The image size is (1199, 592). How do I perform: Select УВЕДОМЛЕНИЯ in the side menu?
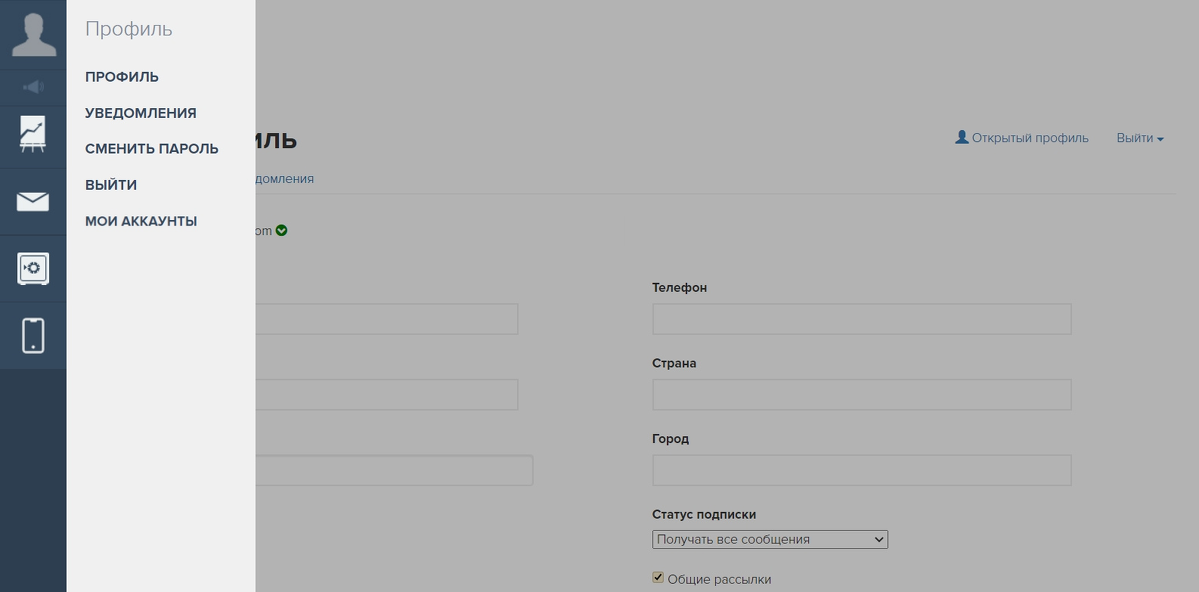(x=141, y=113)
